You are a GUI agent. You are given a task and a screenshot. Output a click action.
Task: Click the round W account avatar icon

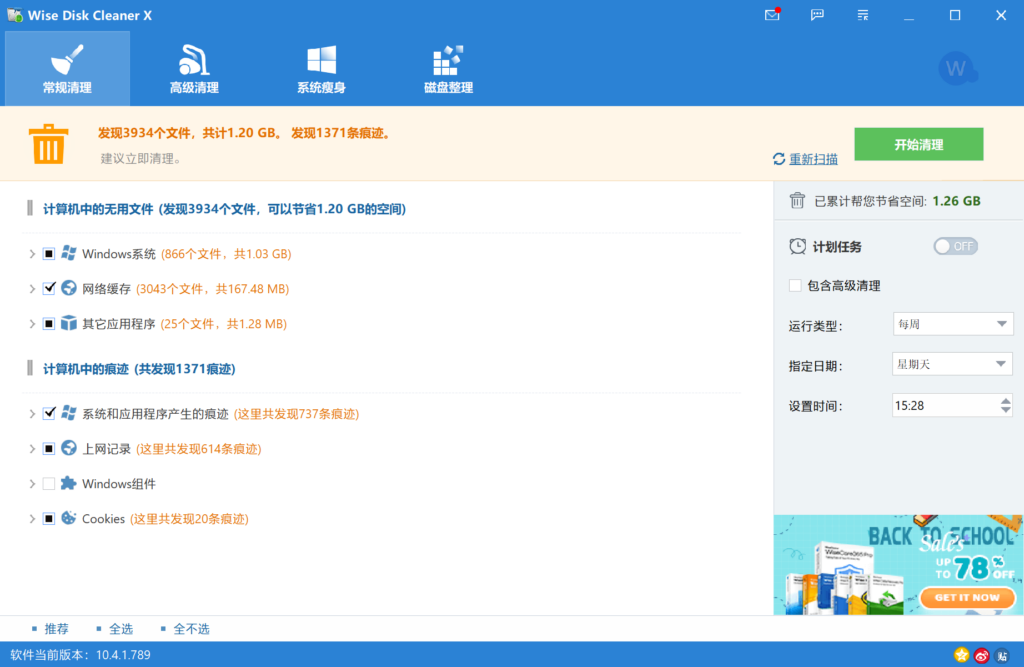click(x=957, y=69)
